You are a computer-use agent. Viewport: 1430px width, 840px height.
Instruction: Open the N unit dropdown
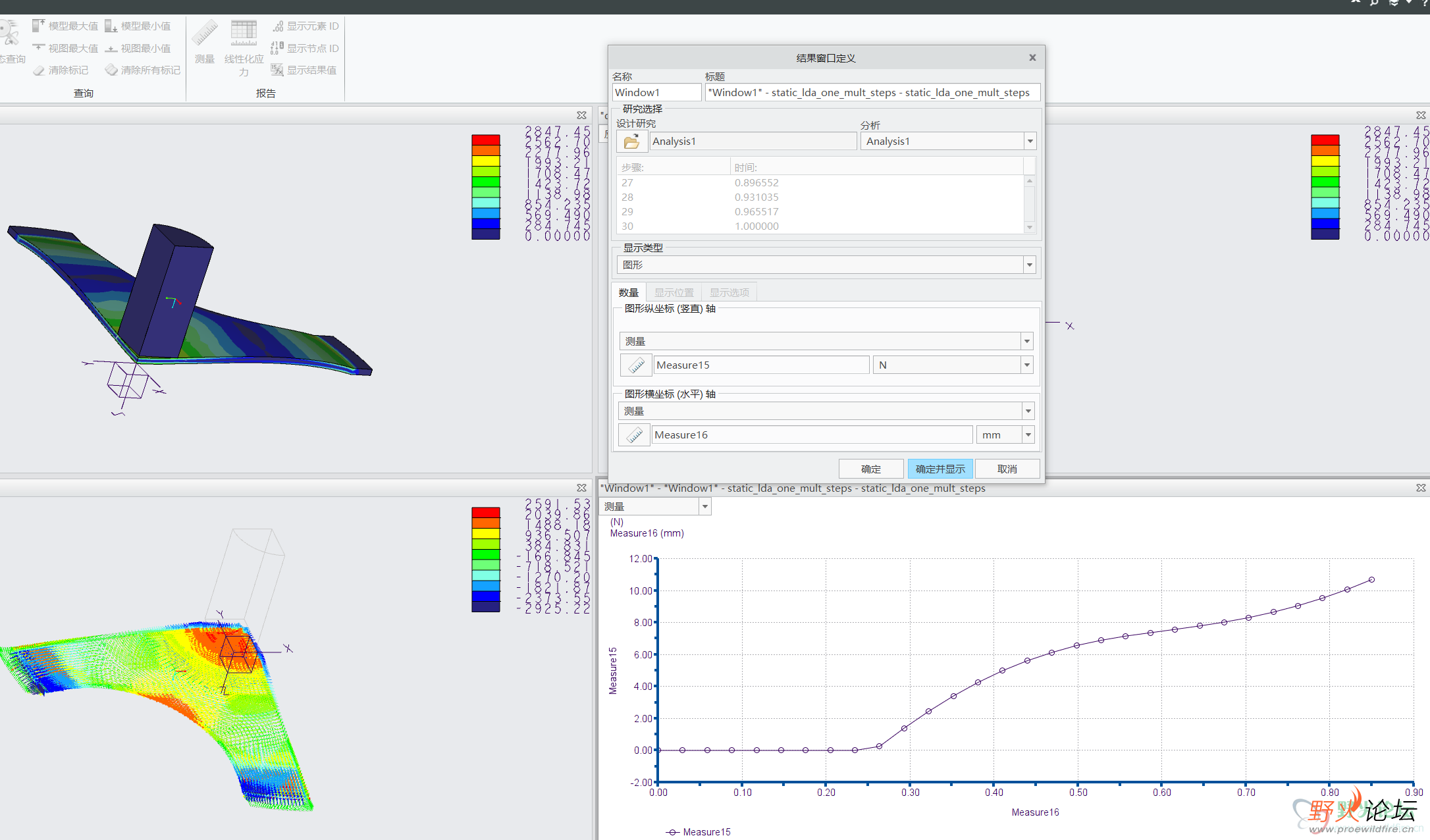[x=1026, y=365]
